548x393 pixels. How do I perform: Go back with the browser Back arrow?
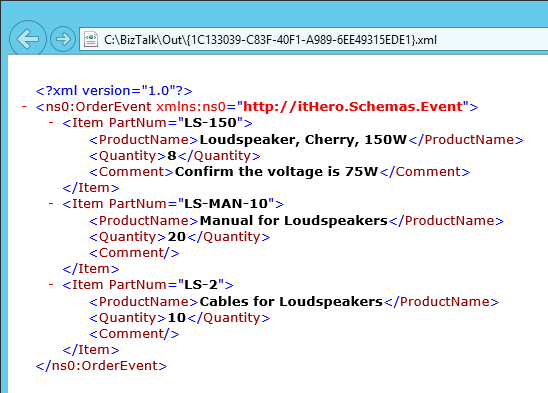28,38
